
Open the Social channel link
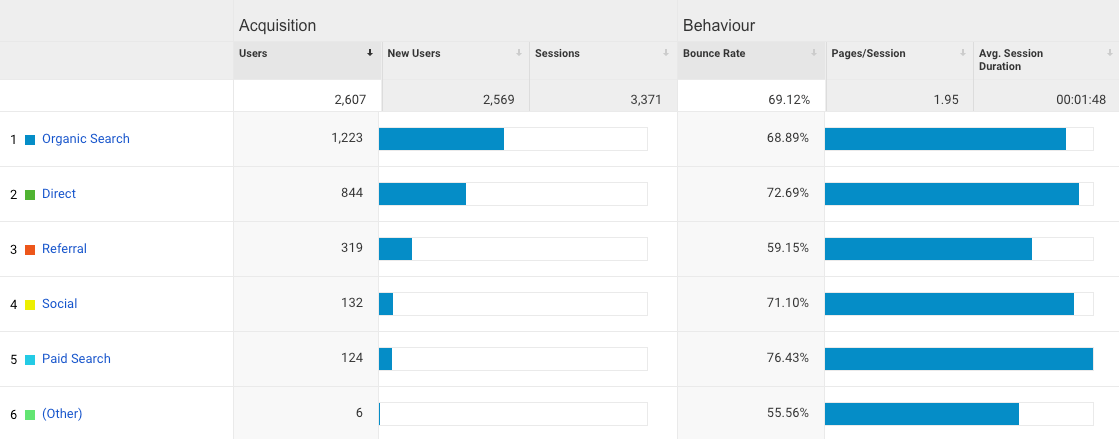click(x=59, y=303)
